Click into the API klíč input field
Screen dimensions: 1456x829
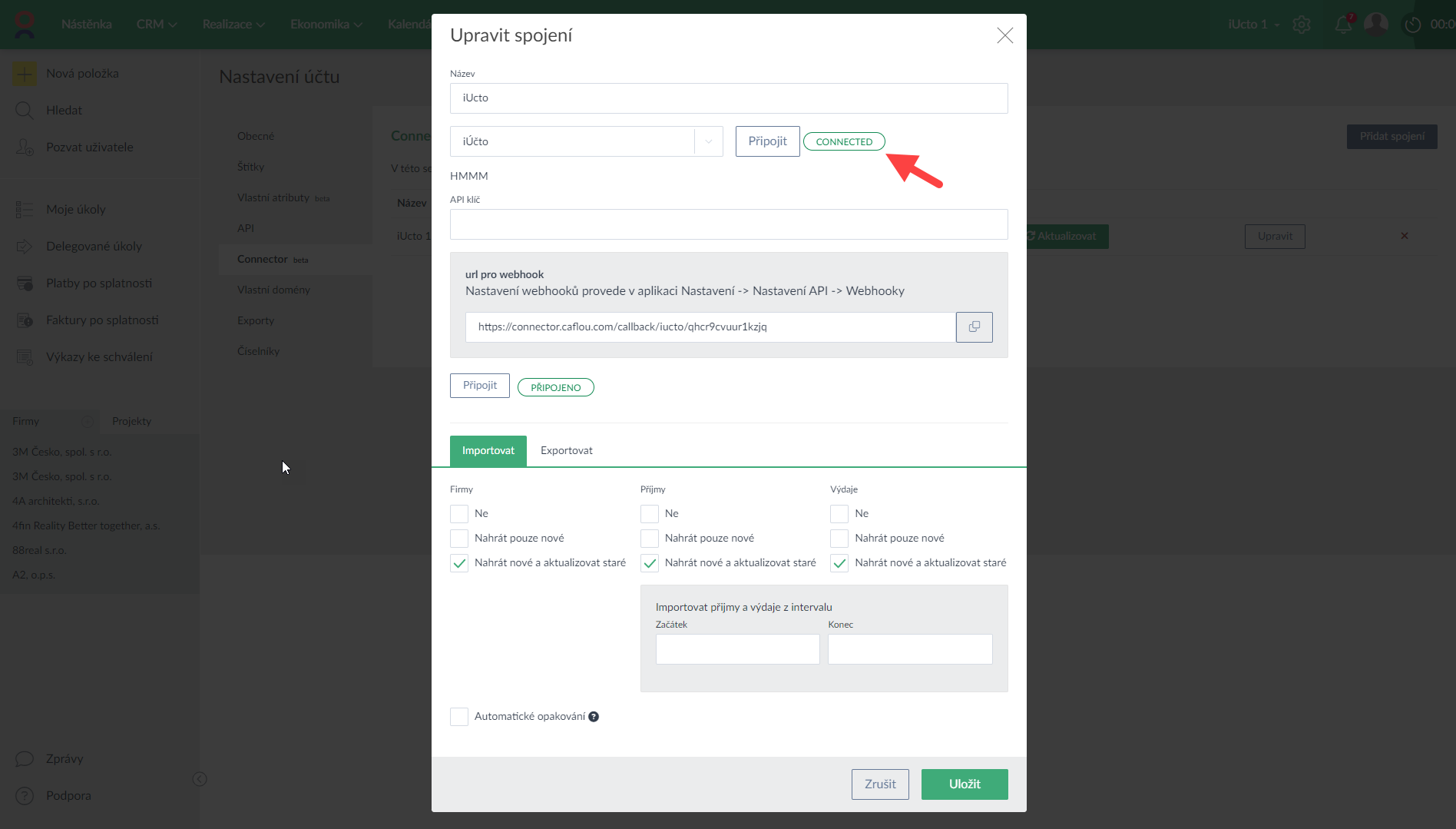tap(728, 224)
